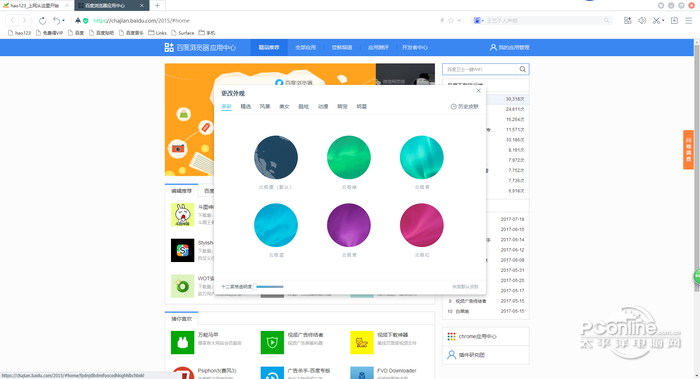Viewport: 700px width, 379px height.
Task: Click the 百度浏览器应用中心 logo
Action: click(x=200, y=47)
